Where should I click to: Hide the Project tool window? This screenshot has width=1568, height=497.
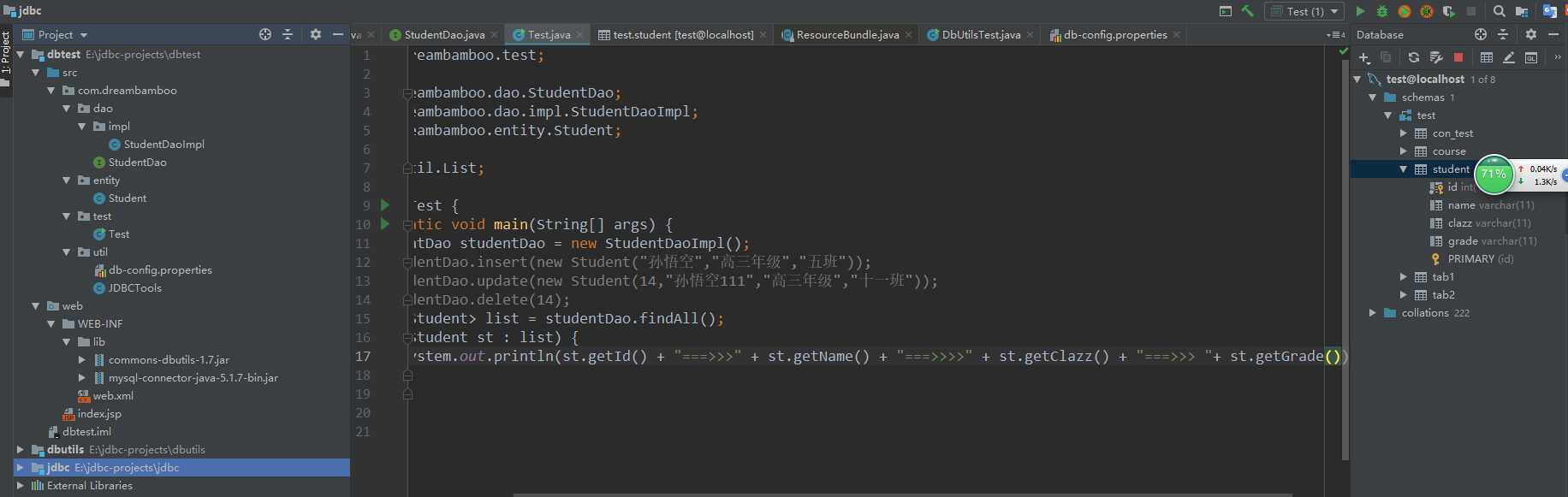tap(338, 34)
